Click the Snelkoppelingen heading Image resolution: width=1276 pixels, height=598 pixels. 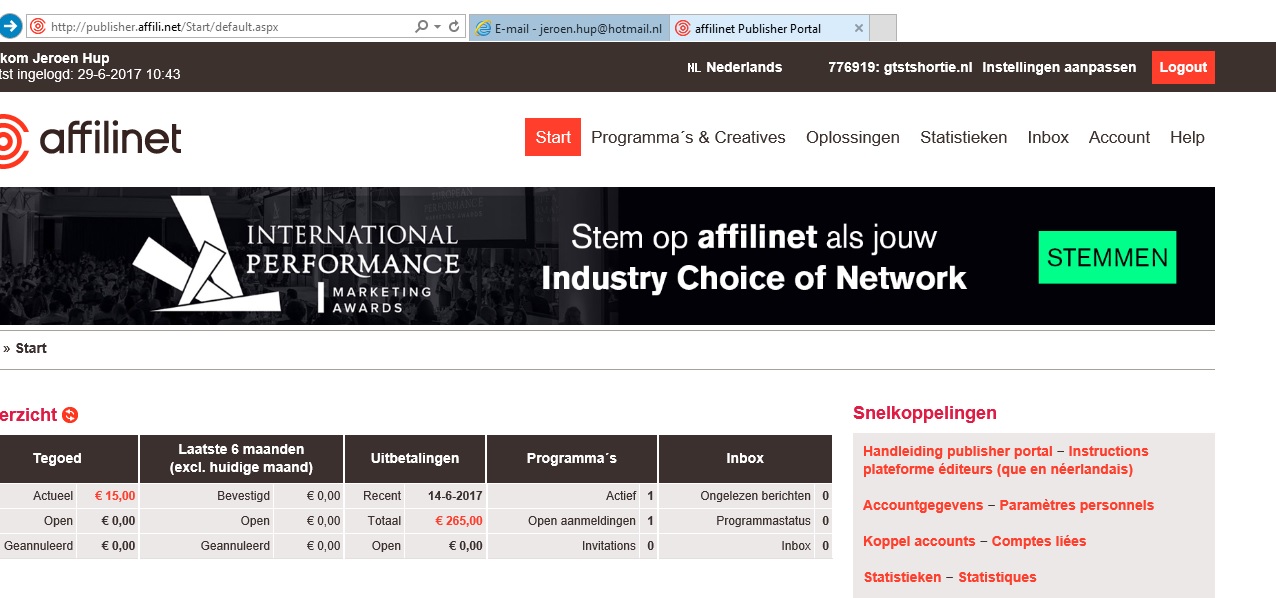[x=925, y=413]
